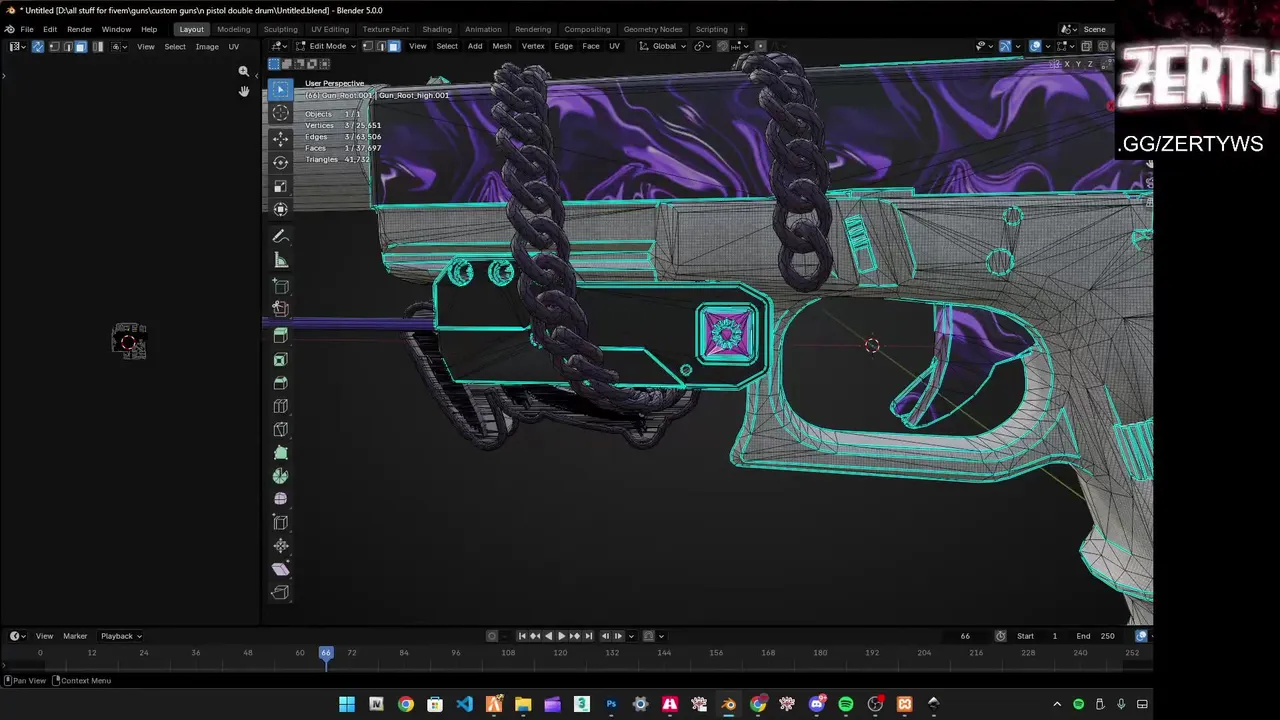Viewport: 1280px width, 720px height.
Task: Select the Move tool
Action: click(280, 138)
